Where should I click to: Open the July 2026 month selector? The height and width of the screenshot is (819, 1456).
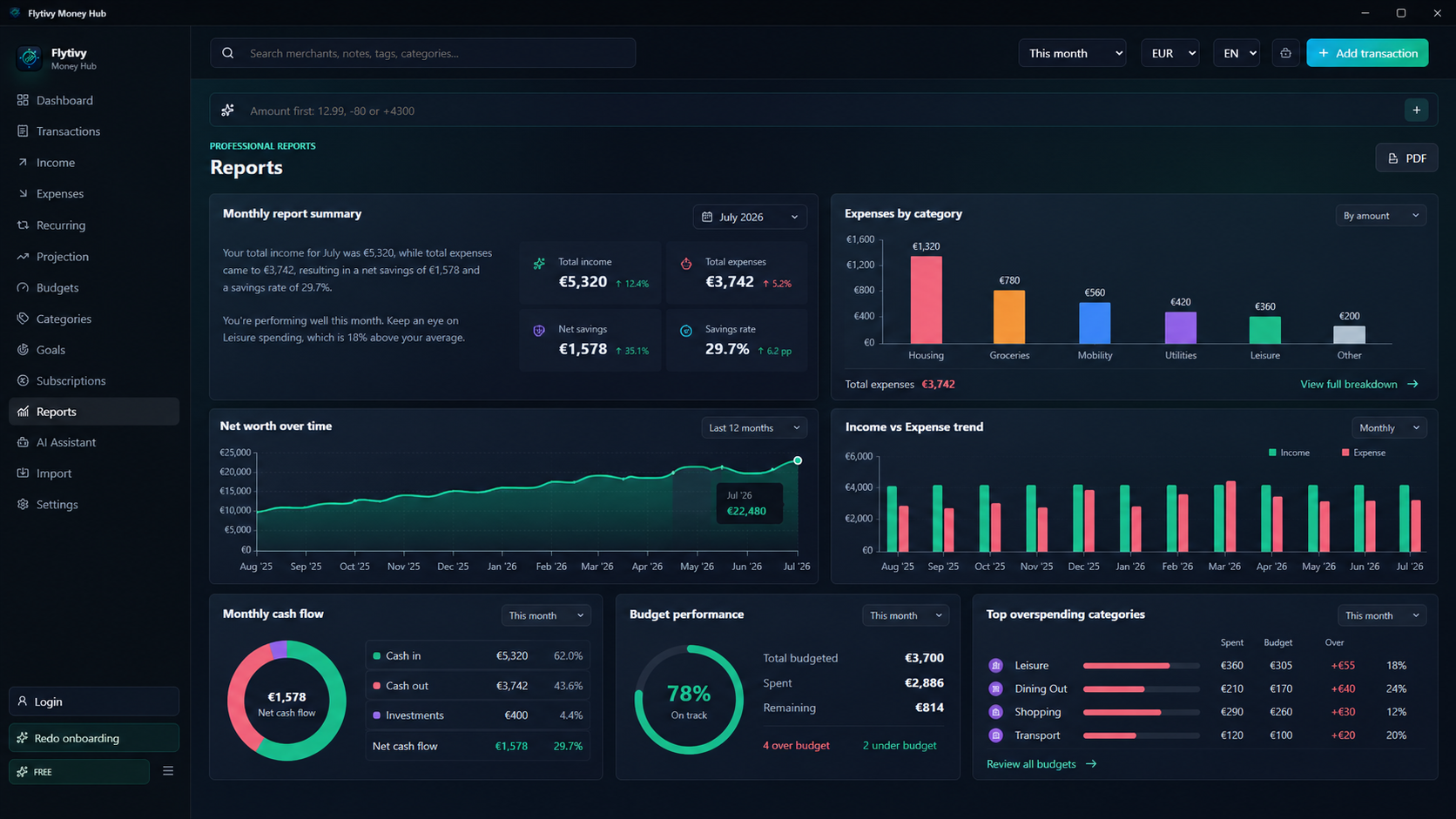pos(750,217)
